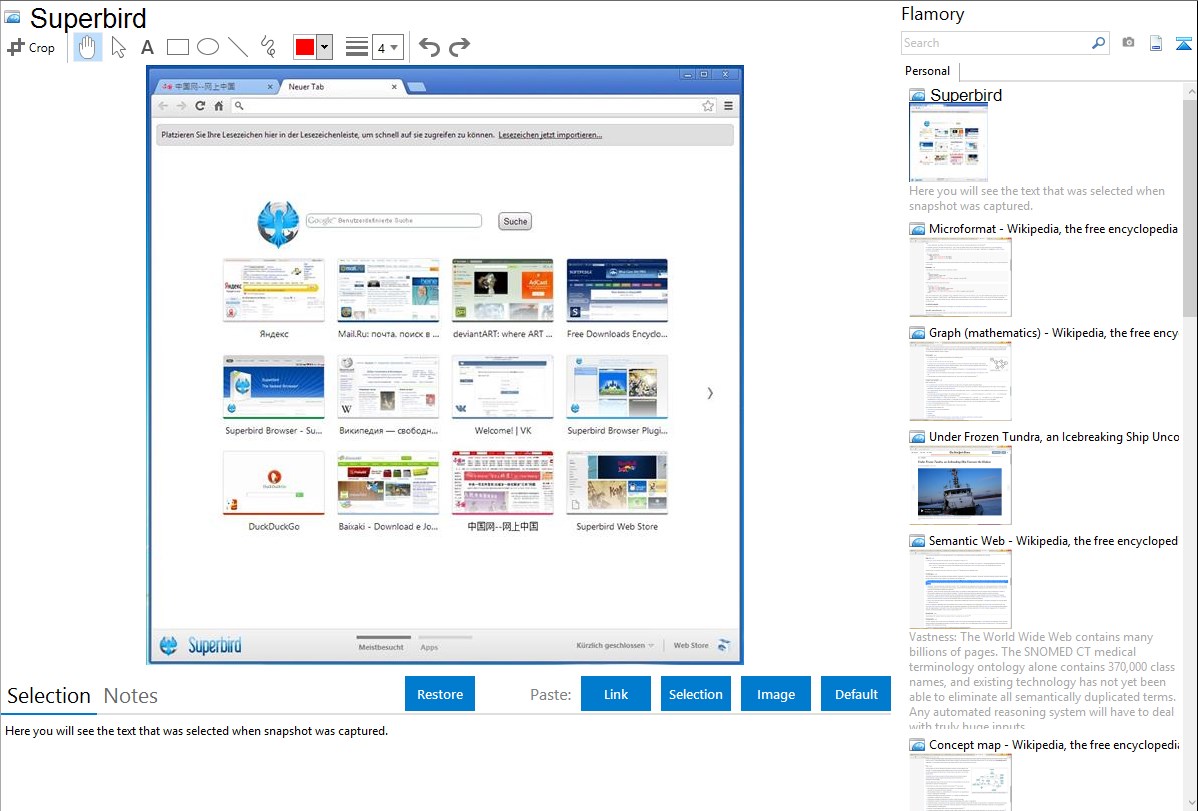
Task: Click the Web Store link at bottom
Action: (691, 645)
